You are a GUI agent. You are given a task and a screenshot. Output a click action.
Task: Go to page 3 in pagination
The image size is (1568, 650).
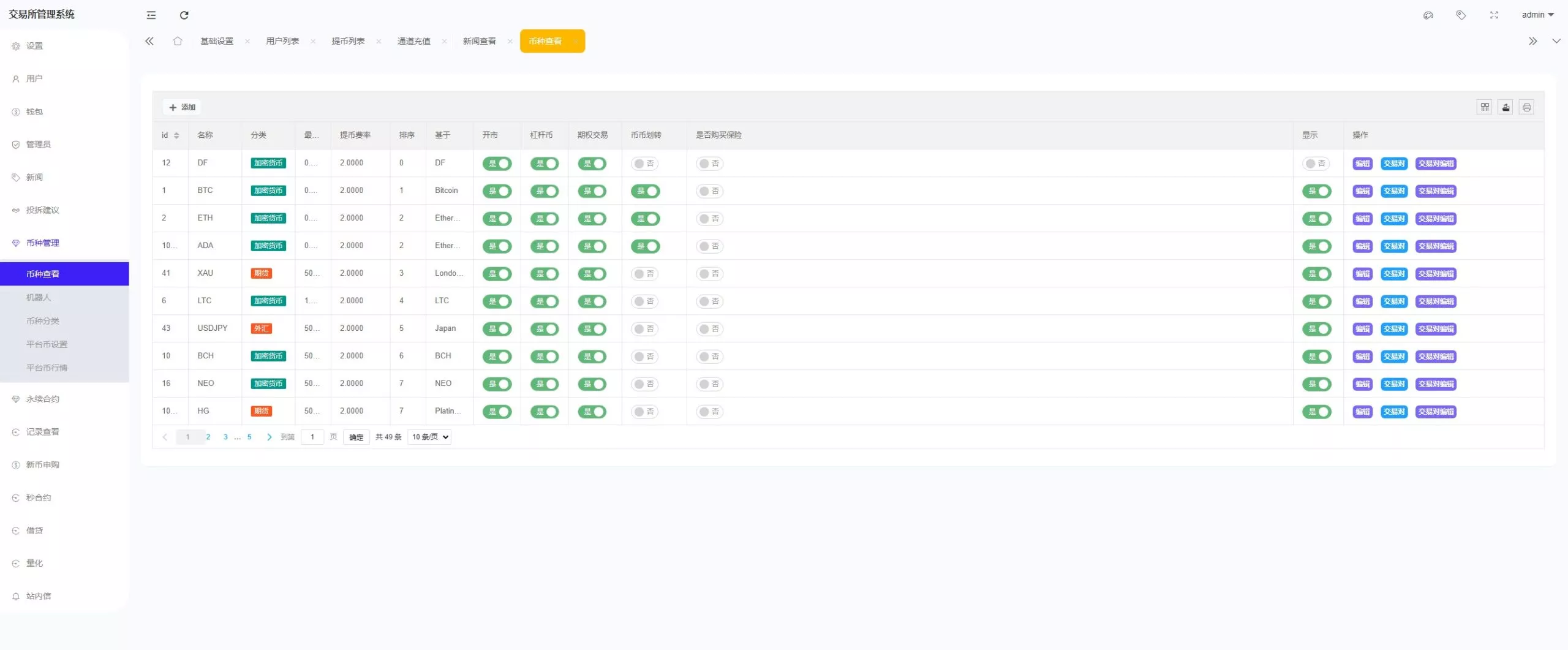point(225,437)
